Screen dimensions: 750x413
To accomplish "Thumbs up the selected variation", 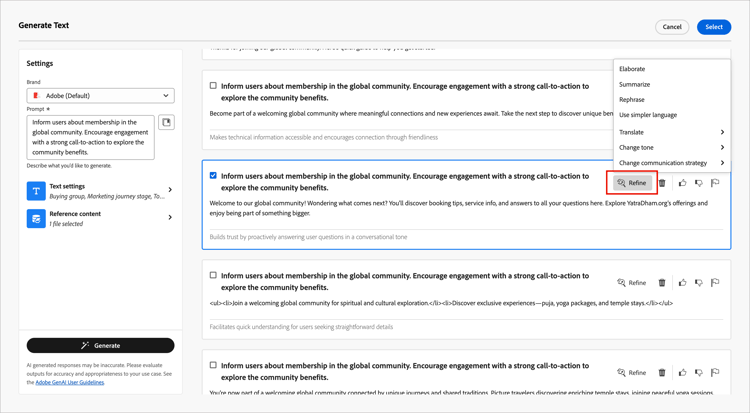I will tap(682, 183).
